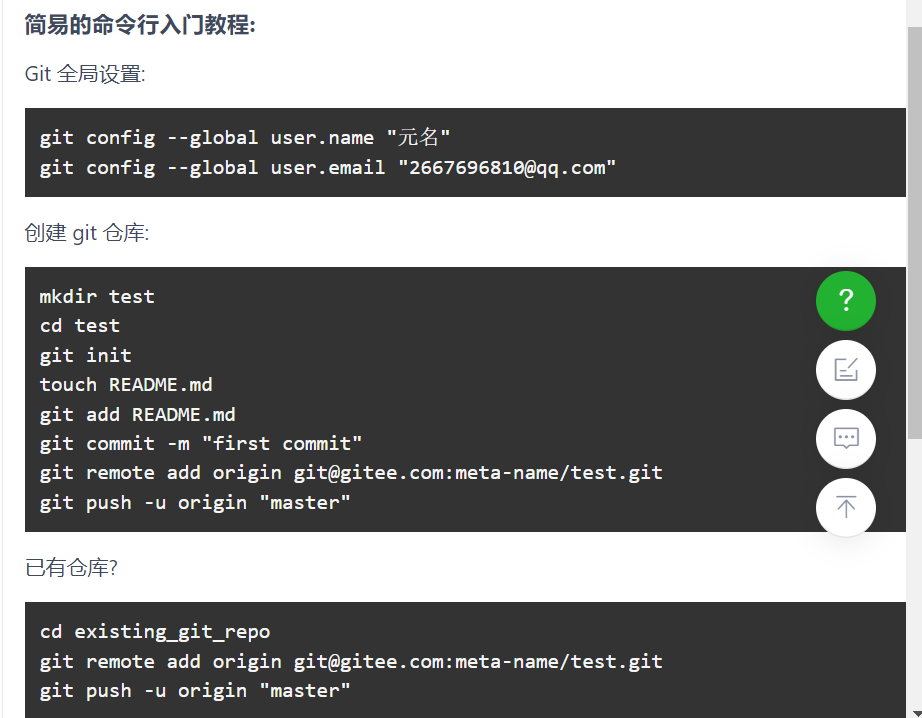Click the 'cd test' command line

click(80, 326)
